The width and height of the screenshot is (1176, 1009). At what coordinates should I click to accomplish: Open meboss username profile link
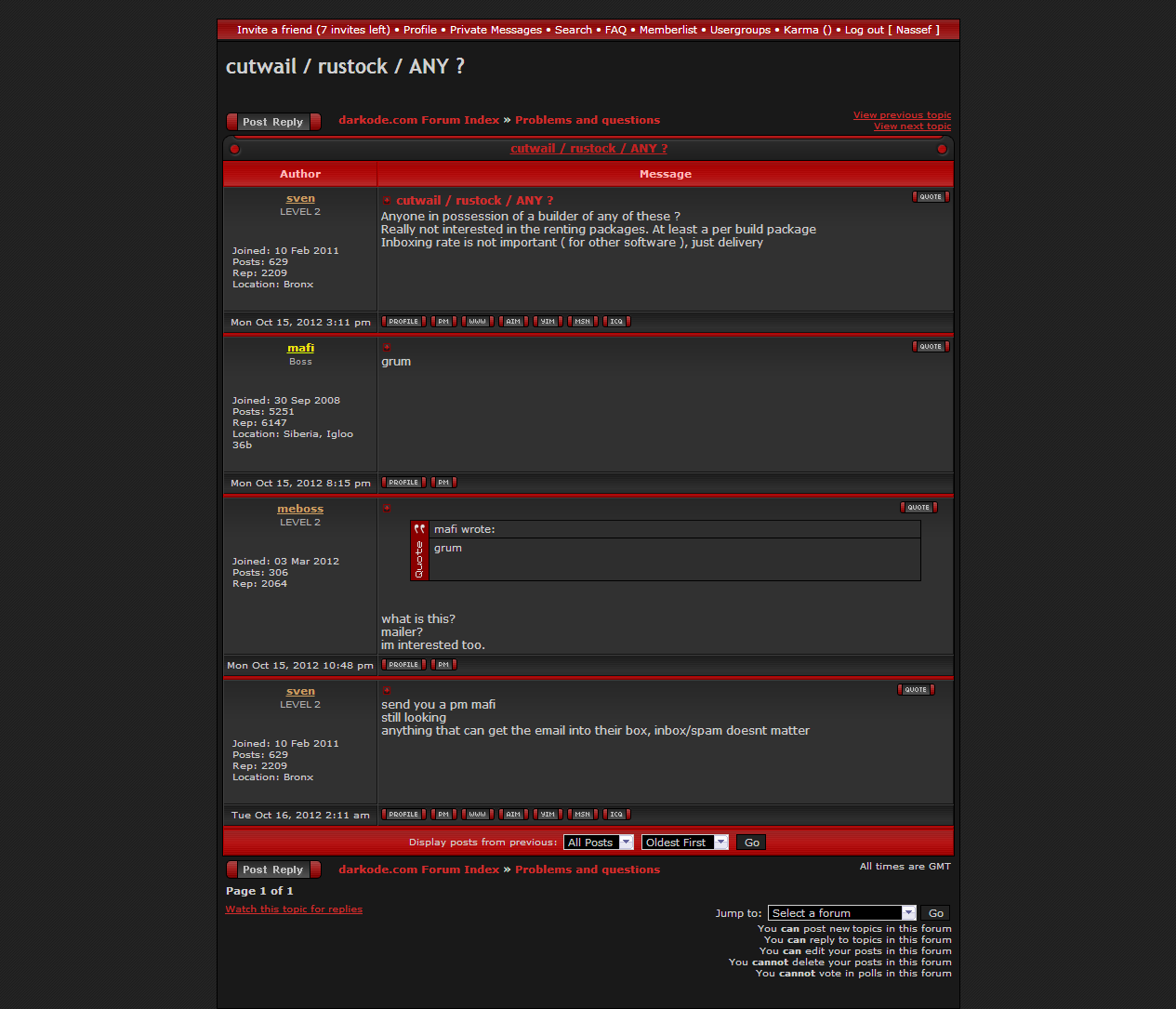pos(300,510)
